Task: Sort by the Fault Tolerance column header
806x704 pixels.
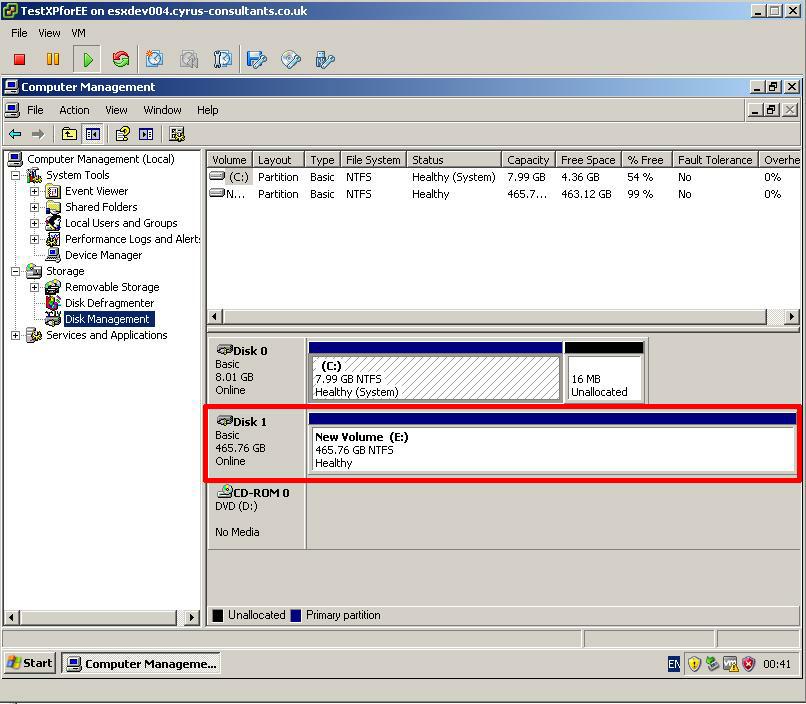Action: [x=715, y=160]
